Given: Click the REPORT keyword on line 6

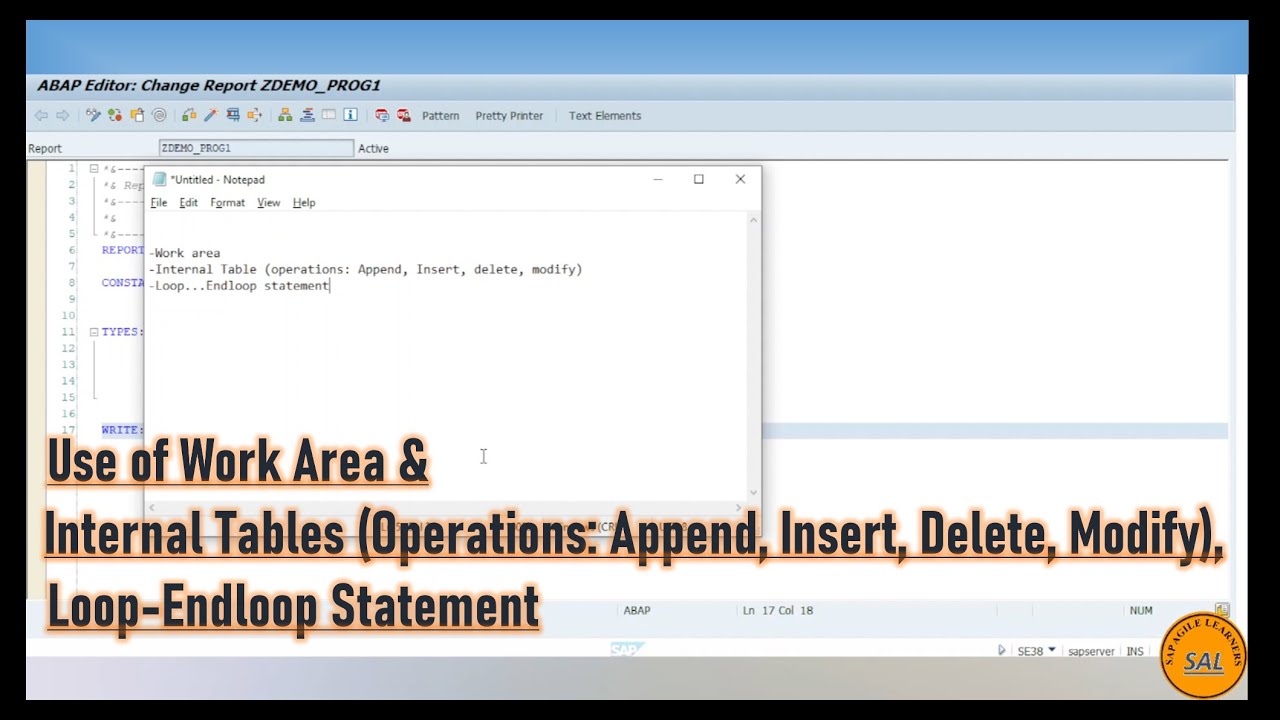Looking at the screenshot, I should click(x=123, y=250).
